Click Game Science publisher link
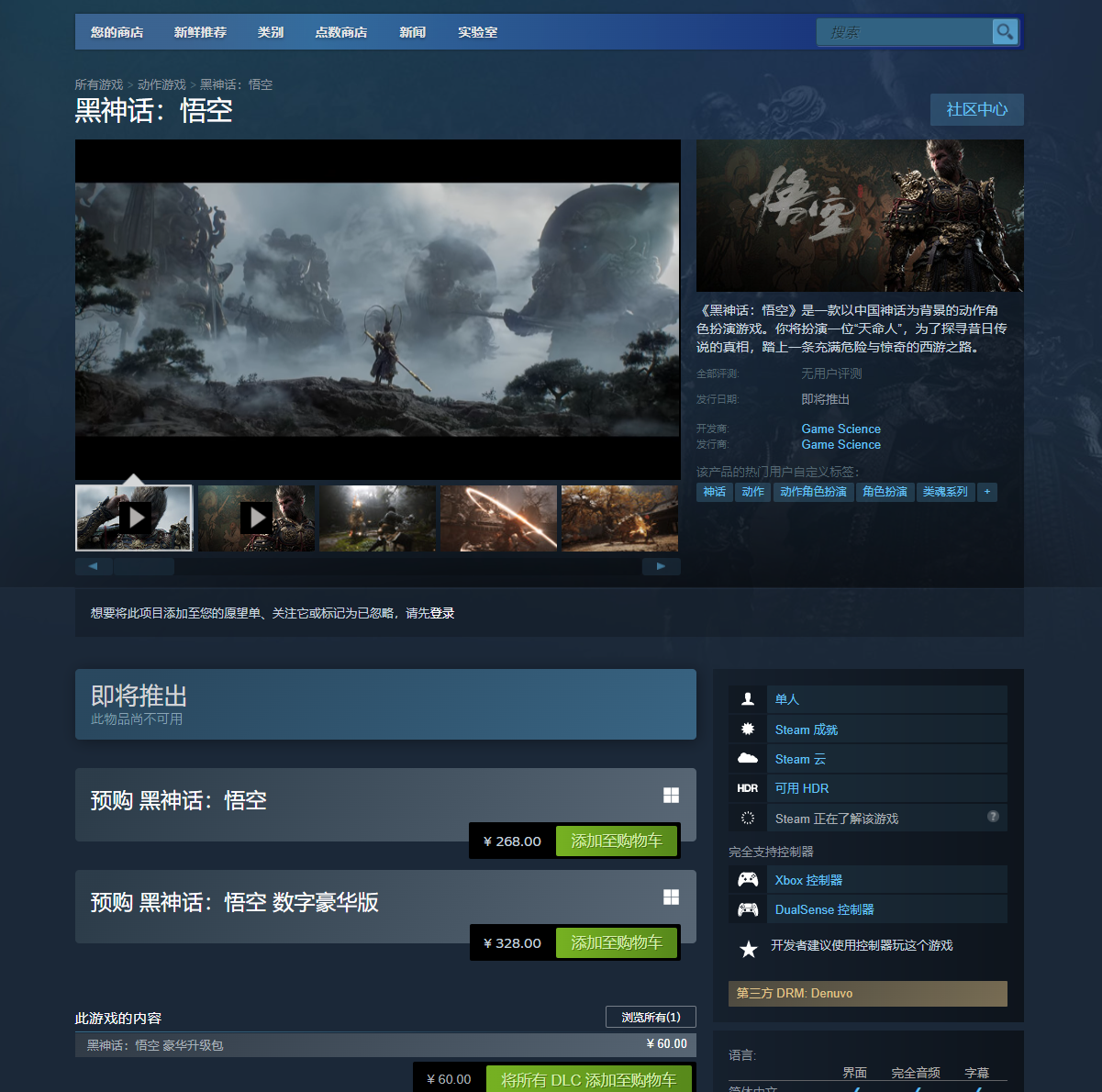The height and width of the screenshot is (1092, 1102). [x=840, y=444]
